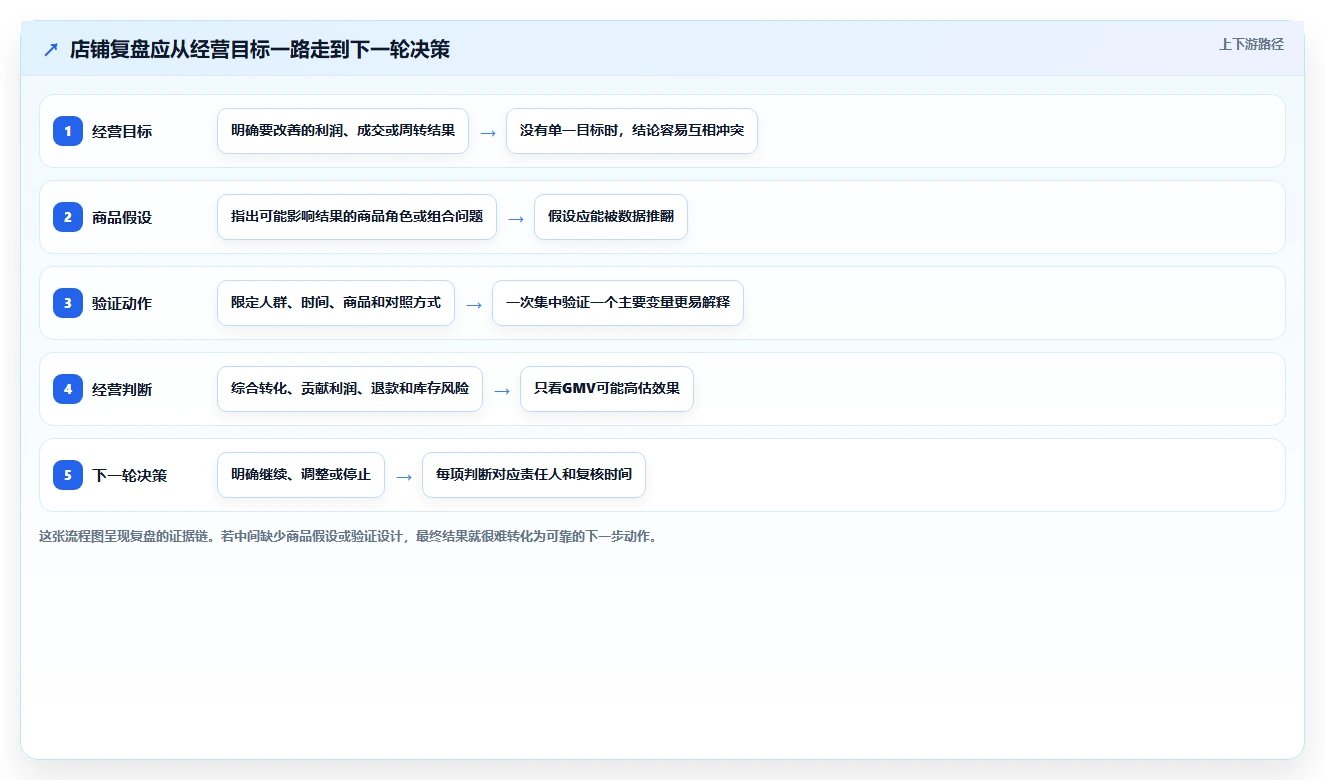Screen dimensions: 1325x780
Task: Open the 明确要改善的利润、成交或周转结果 box
Action: pyautogui.click(x=343, y=131)
